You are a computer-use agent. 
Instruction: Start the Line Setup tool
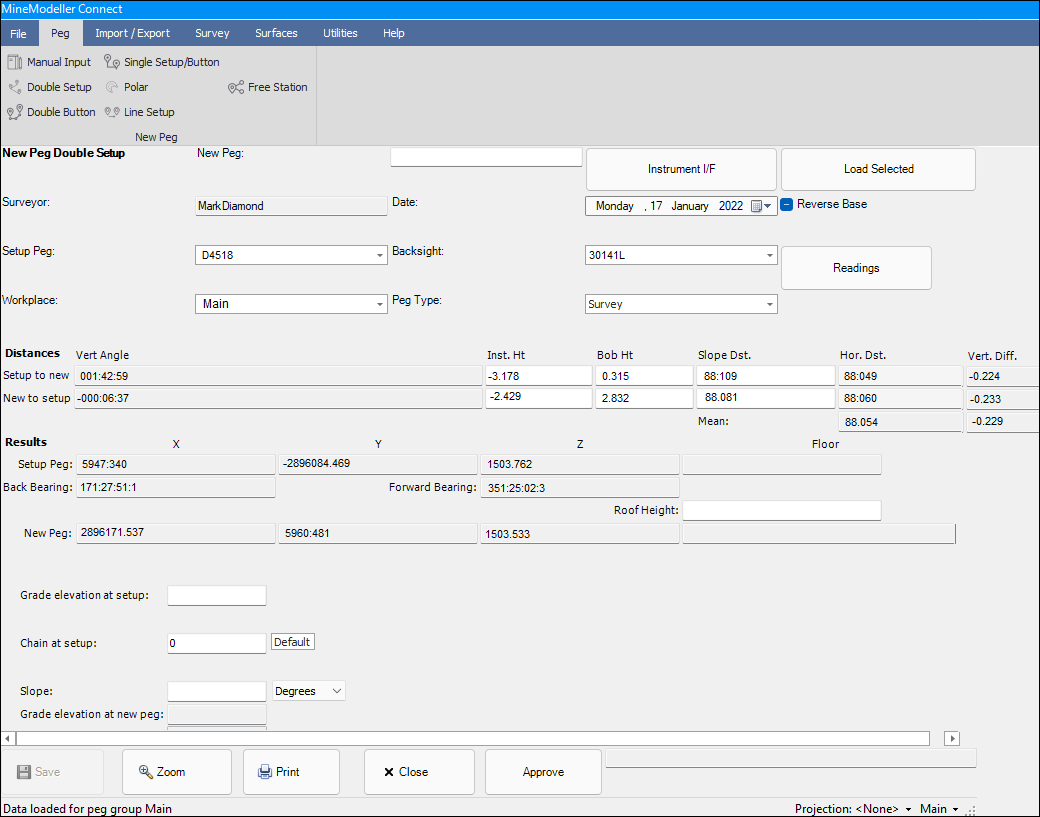pos(139,112)
